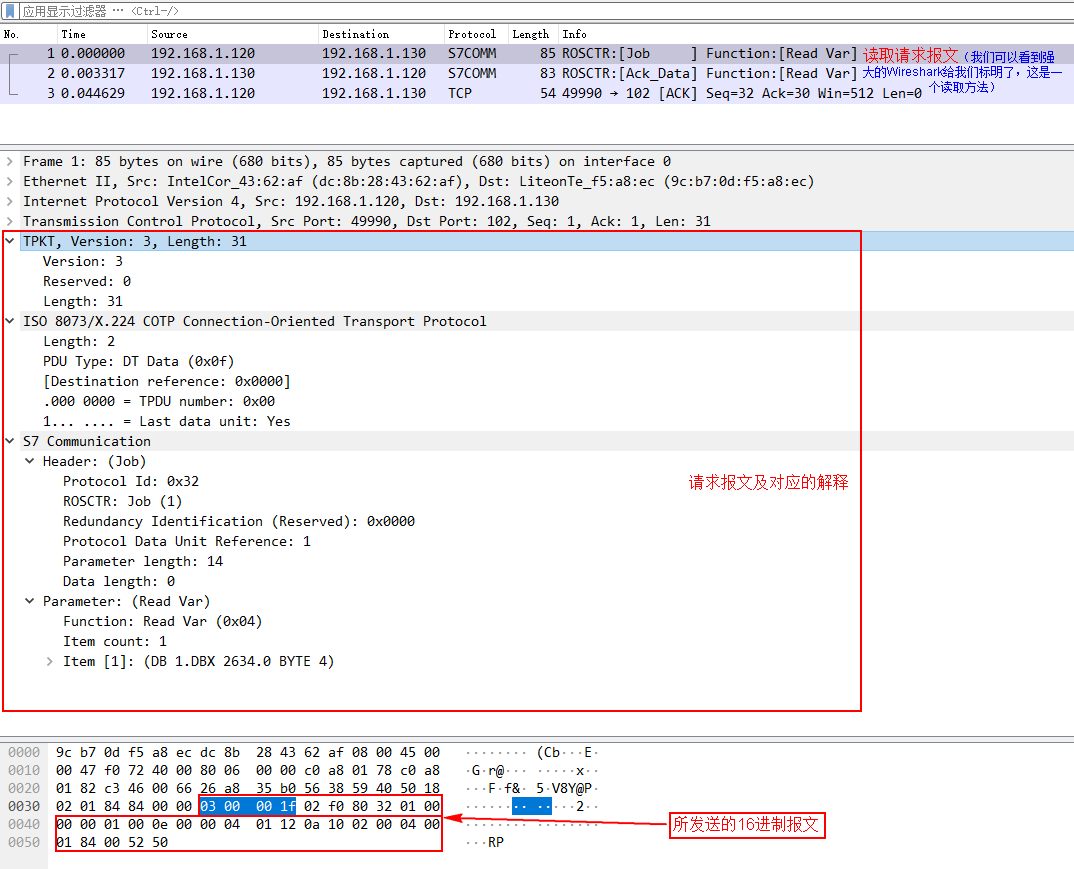Click hex offset 0000 row bytes
The image size is (1074, 869).
[x=248, y=753]
